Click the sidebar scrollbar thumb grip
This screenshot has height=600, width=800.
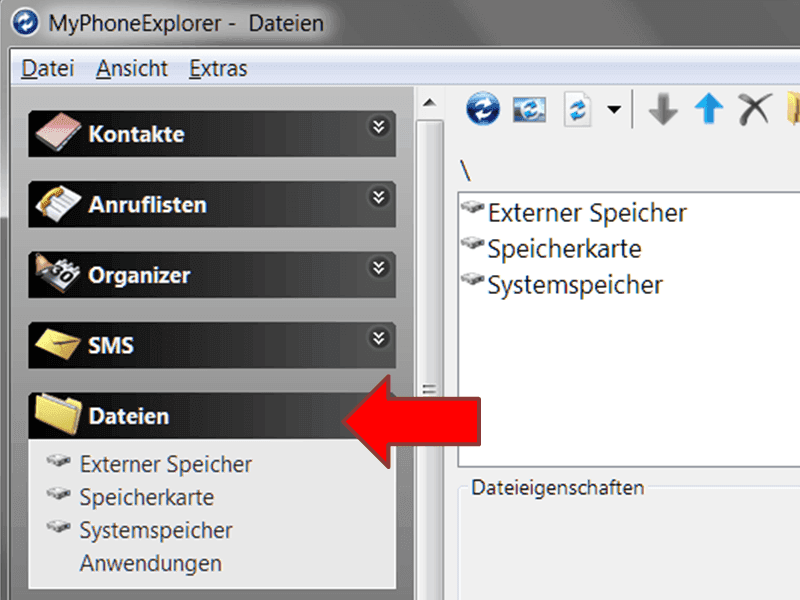coord(430,390)
